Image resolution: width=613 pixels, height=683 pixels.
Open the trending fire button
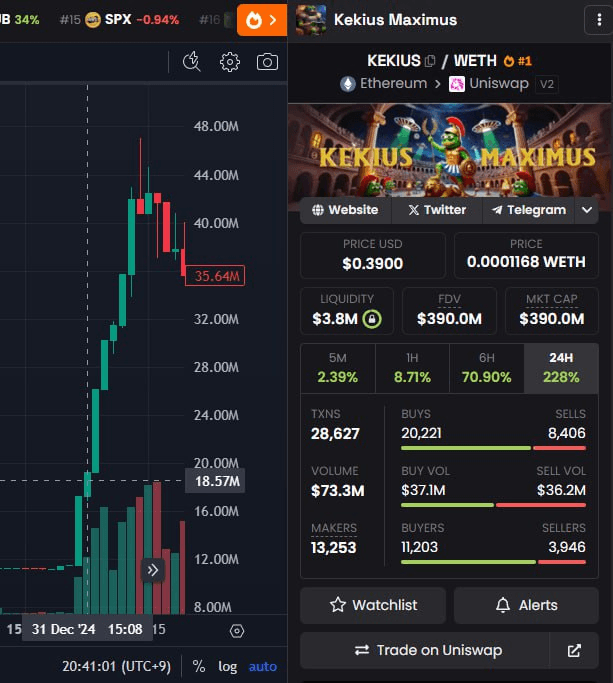click(x=262, y=20)
